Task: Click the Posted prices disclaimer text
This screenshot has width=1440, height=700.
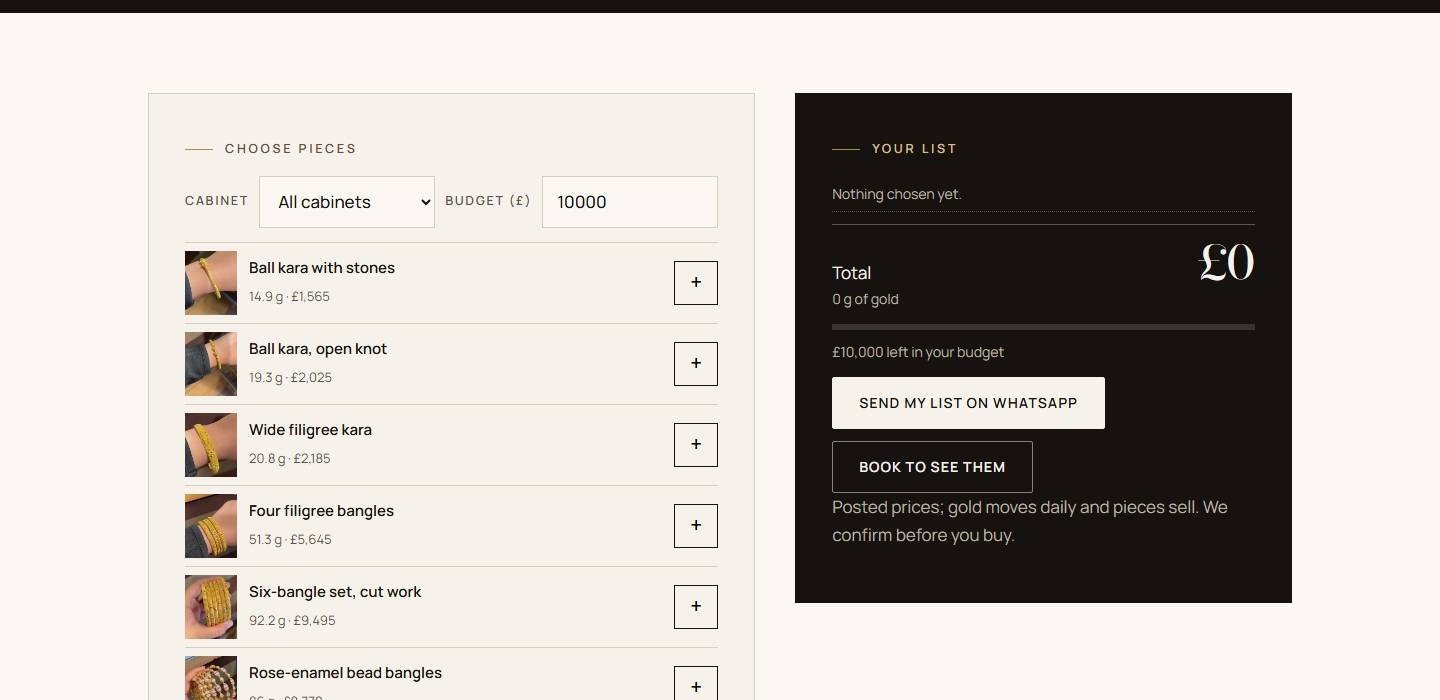Action: pyautogui.click(x=1030, y=521)
